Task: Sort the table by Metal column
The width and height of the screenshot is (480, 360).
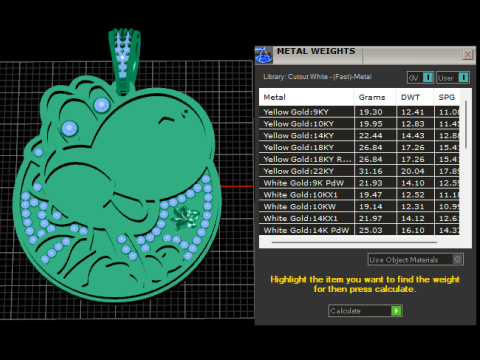Action: pos(306,97)
